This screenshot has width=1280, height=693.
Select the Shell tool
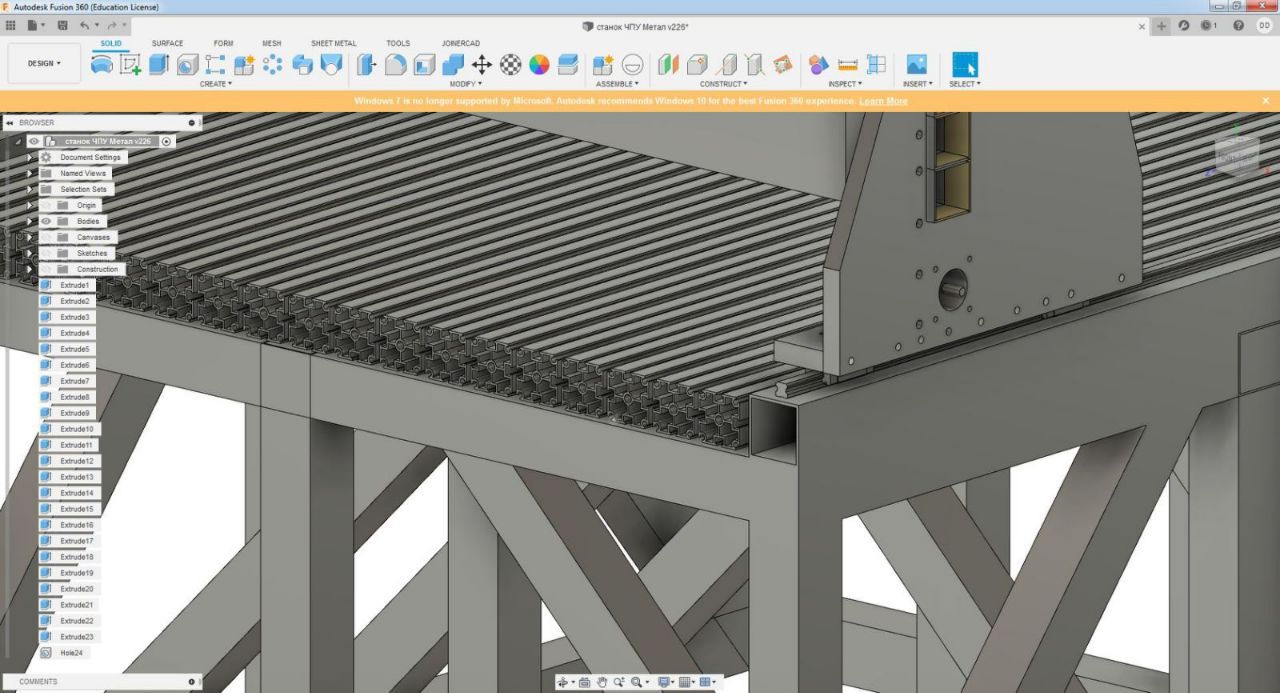click(424, 65)
